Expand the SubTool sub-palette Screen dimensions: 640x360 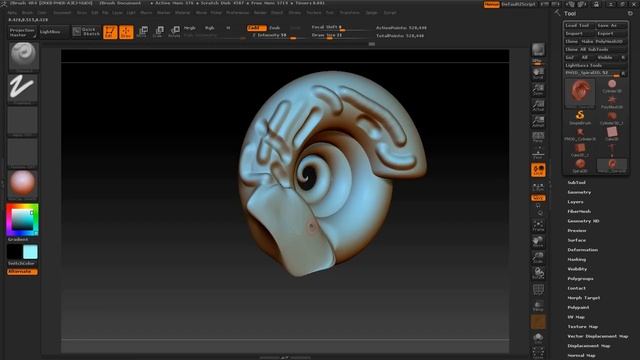pos(576,182)
